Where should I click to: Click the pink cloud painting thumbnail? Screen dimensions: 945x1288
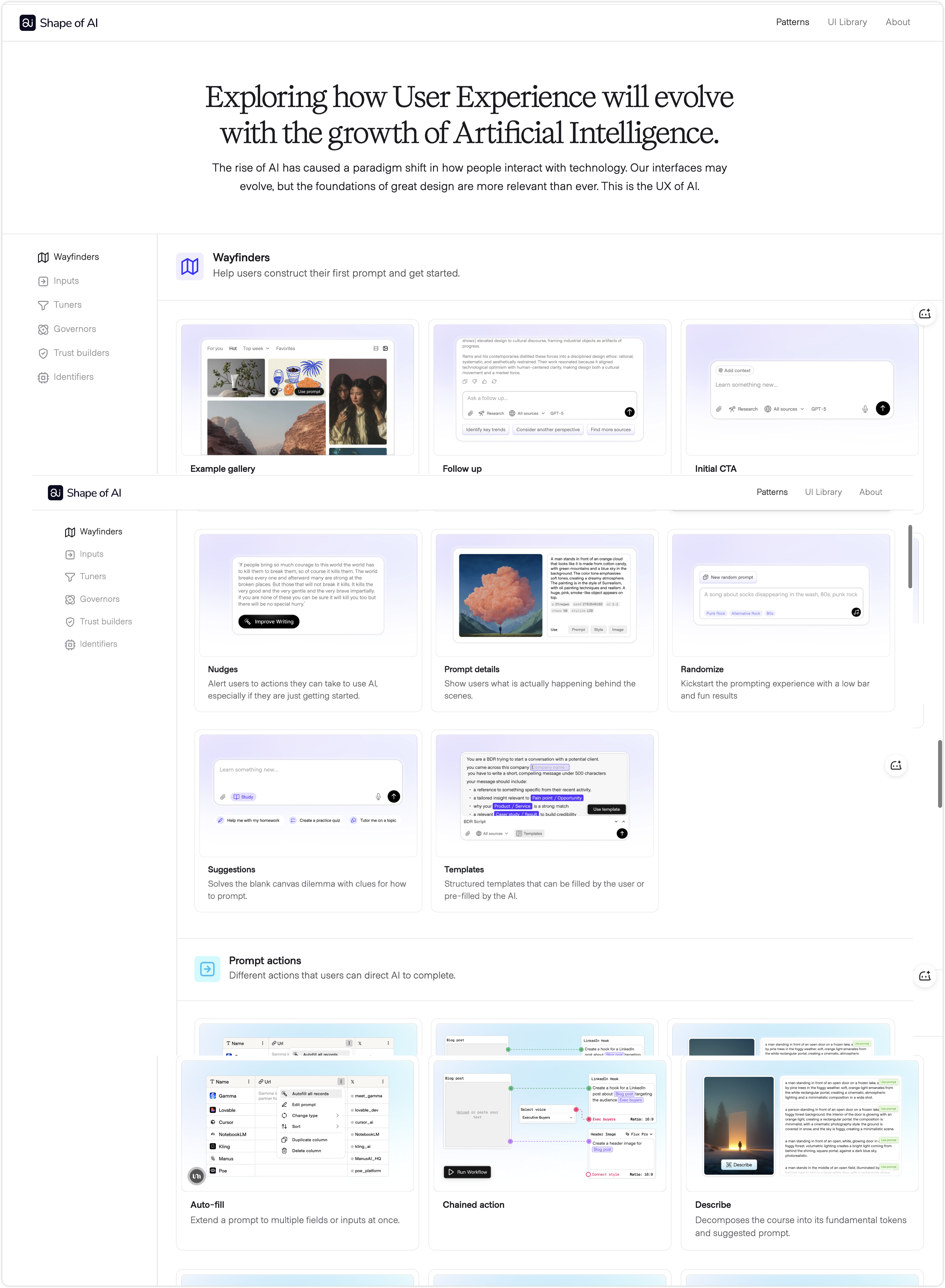coord(500,595)
